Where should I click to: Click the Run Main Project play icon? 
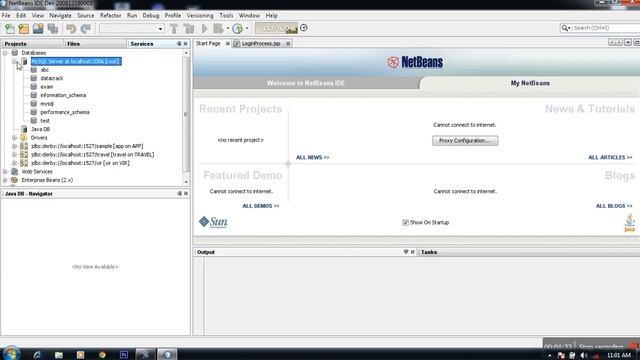click(x=204, y=29)
